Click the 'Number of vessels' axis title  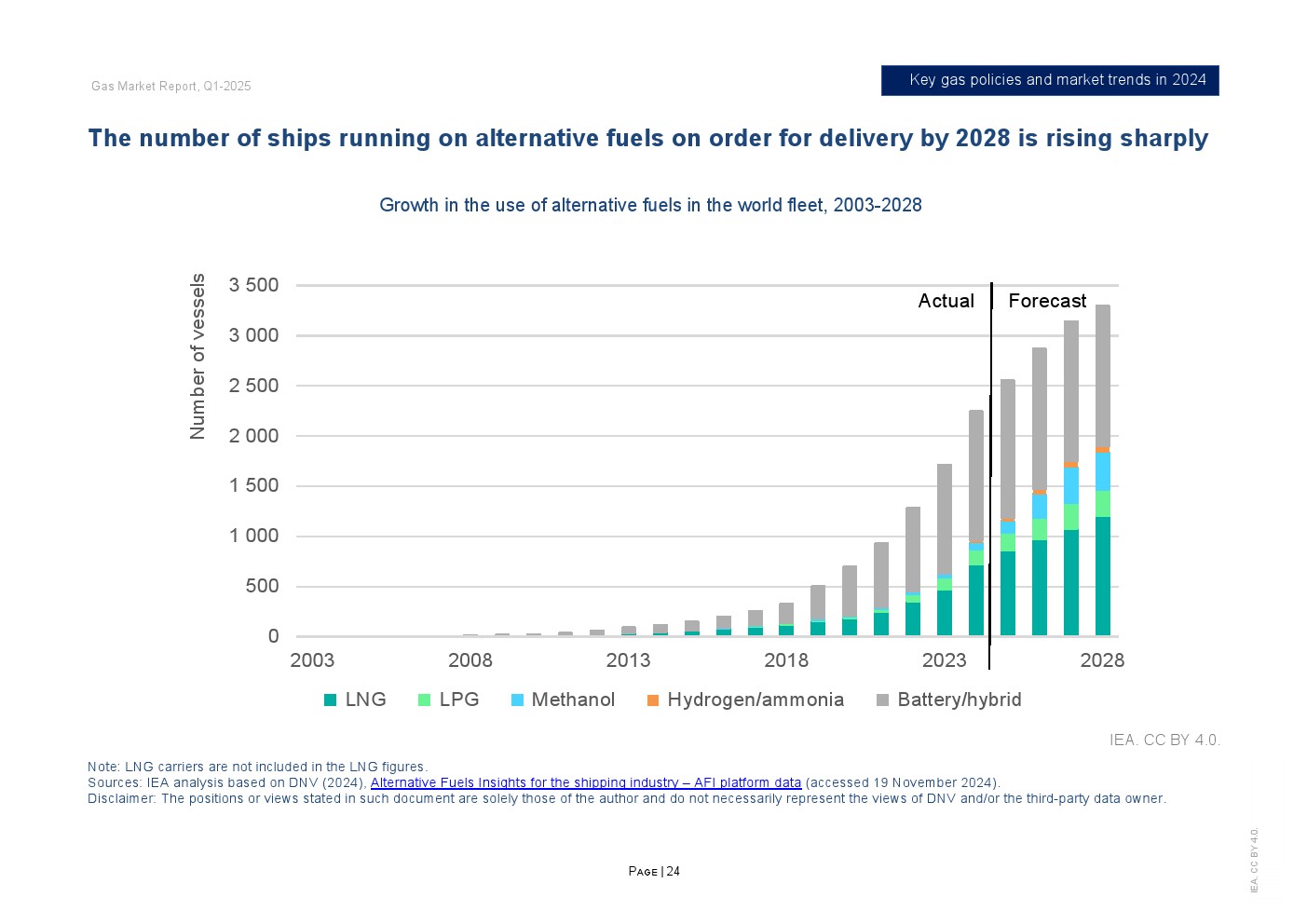197,357
